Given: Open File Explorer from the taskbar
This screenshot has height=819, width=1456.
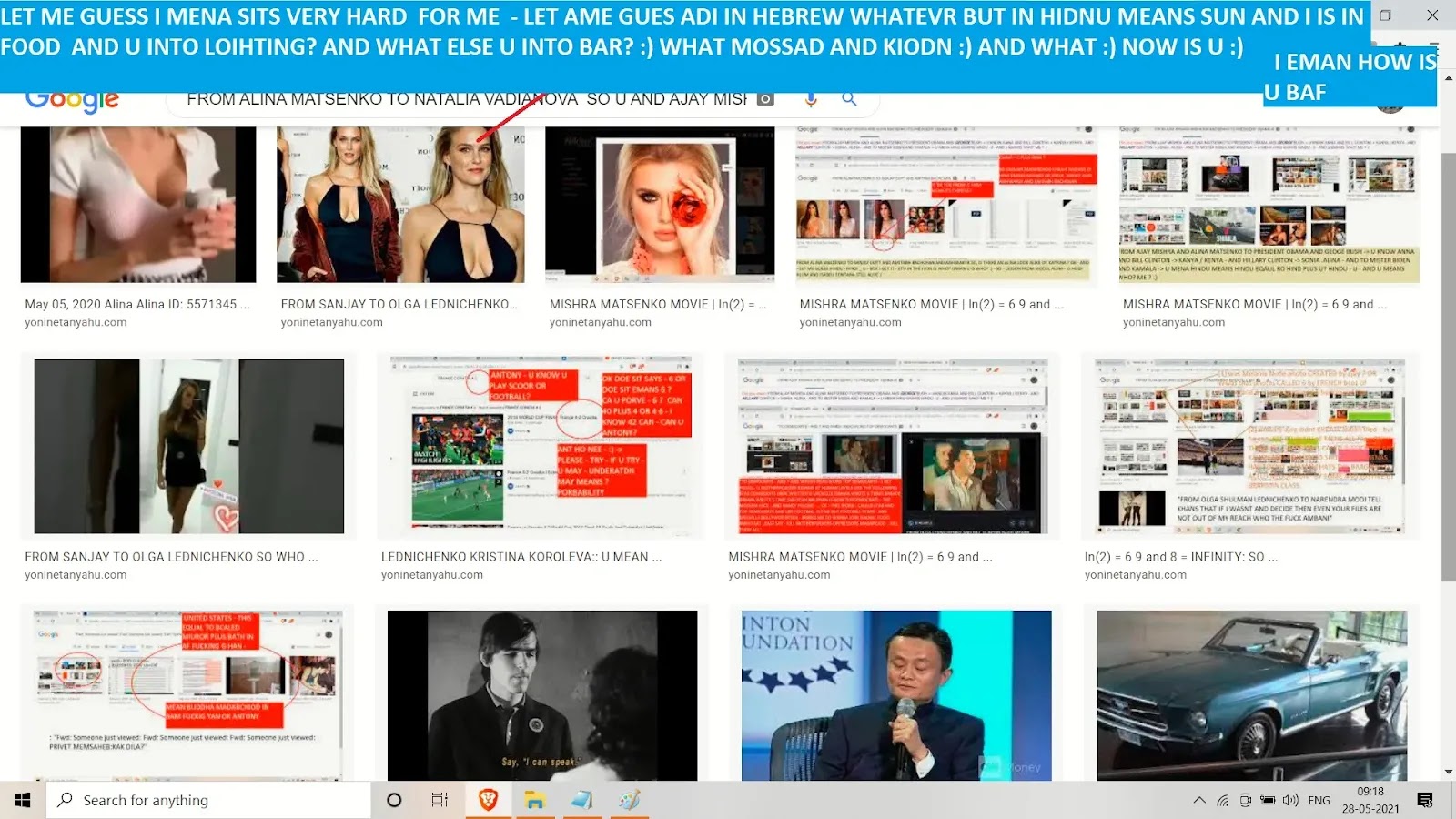Looking at the screenshot, I should (534, 800).
